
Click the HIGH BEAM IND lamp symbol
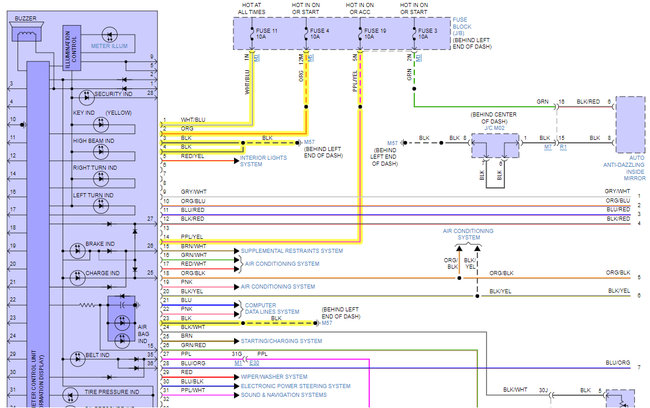point(101,152)
